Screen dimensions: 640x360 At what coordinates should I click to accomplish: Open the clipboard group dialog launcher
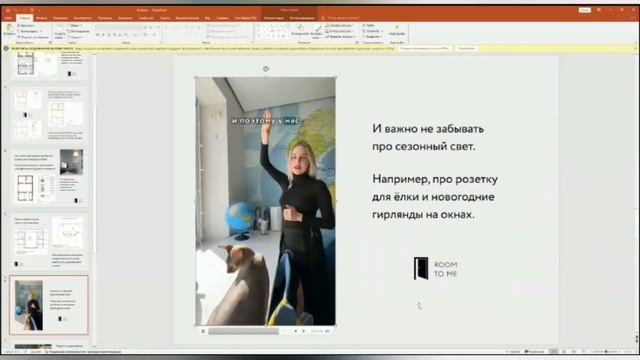(x=50, y=42)
